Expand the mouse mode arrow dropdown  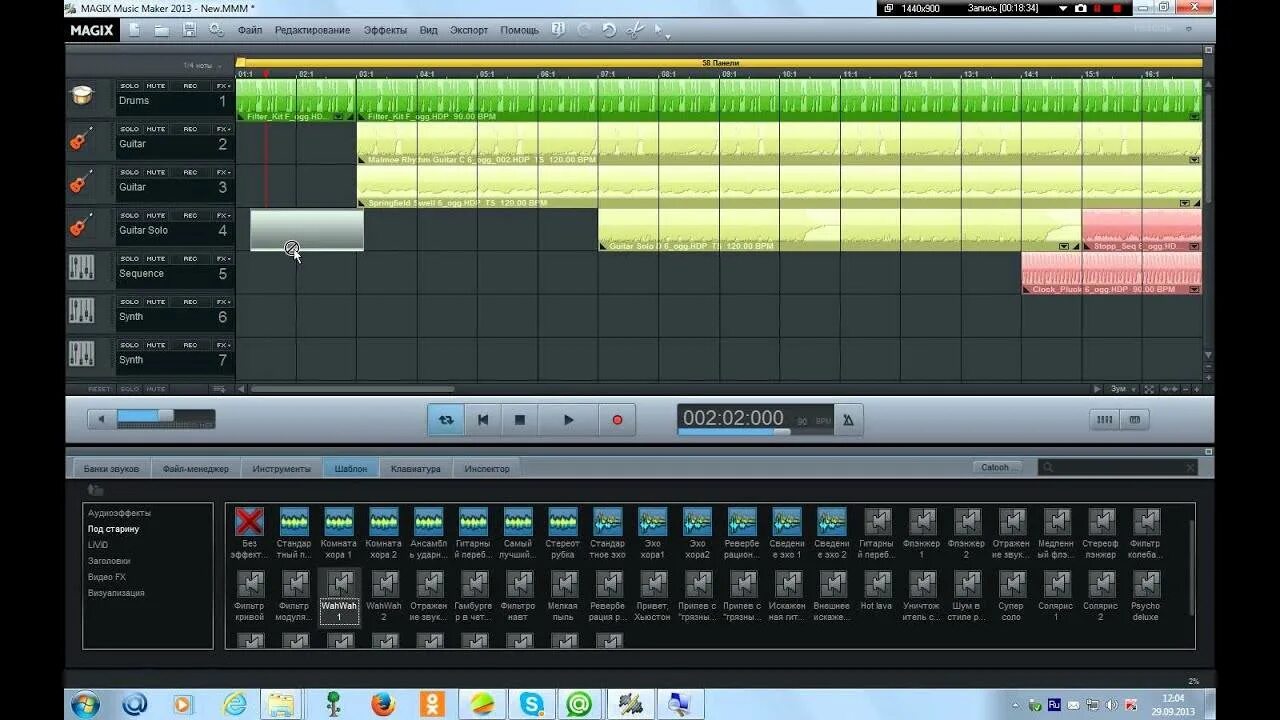coord(667,35)
